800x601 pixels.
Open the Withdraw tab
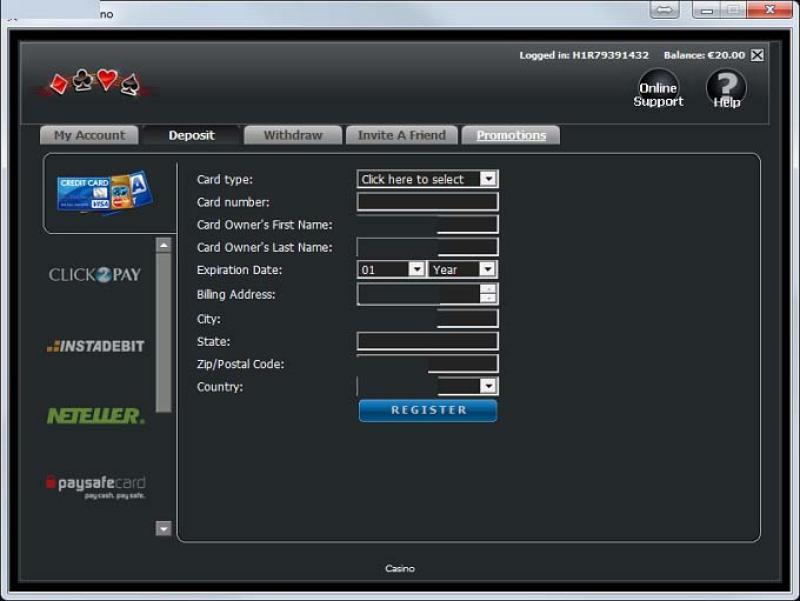[x=293, y=135]
